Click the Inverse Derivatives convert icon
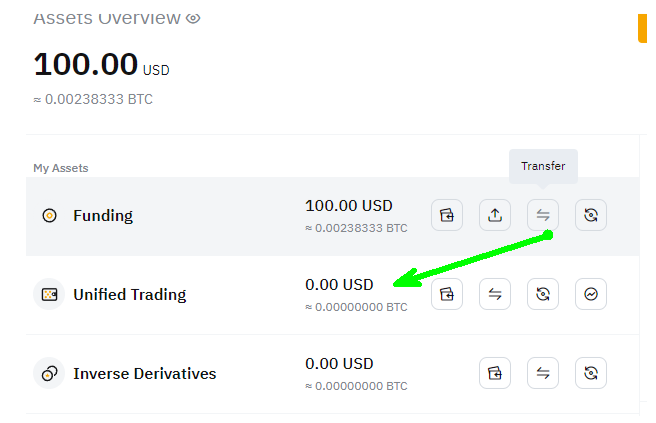 pos(591,373)
